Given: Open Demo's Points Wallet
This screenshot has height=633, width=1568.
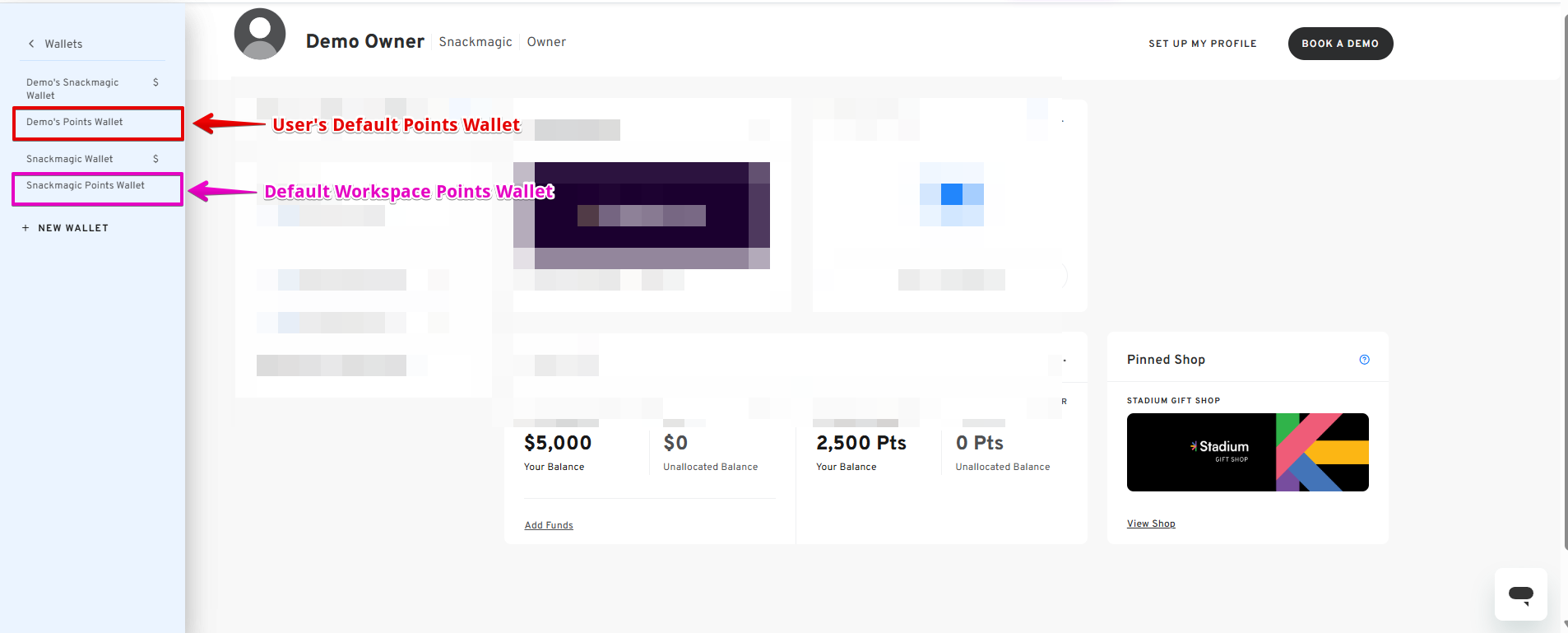Looking at the screenshot, I should (x=75, y=122).
